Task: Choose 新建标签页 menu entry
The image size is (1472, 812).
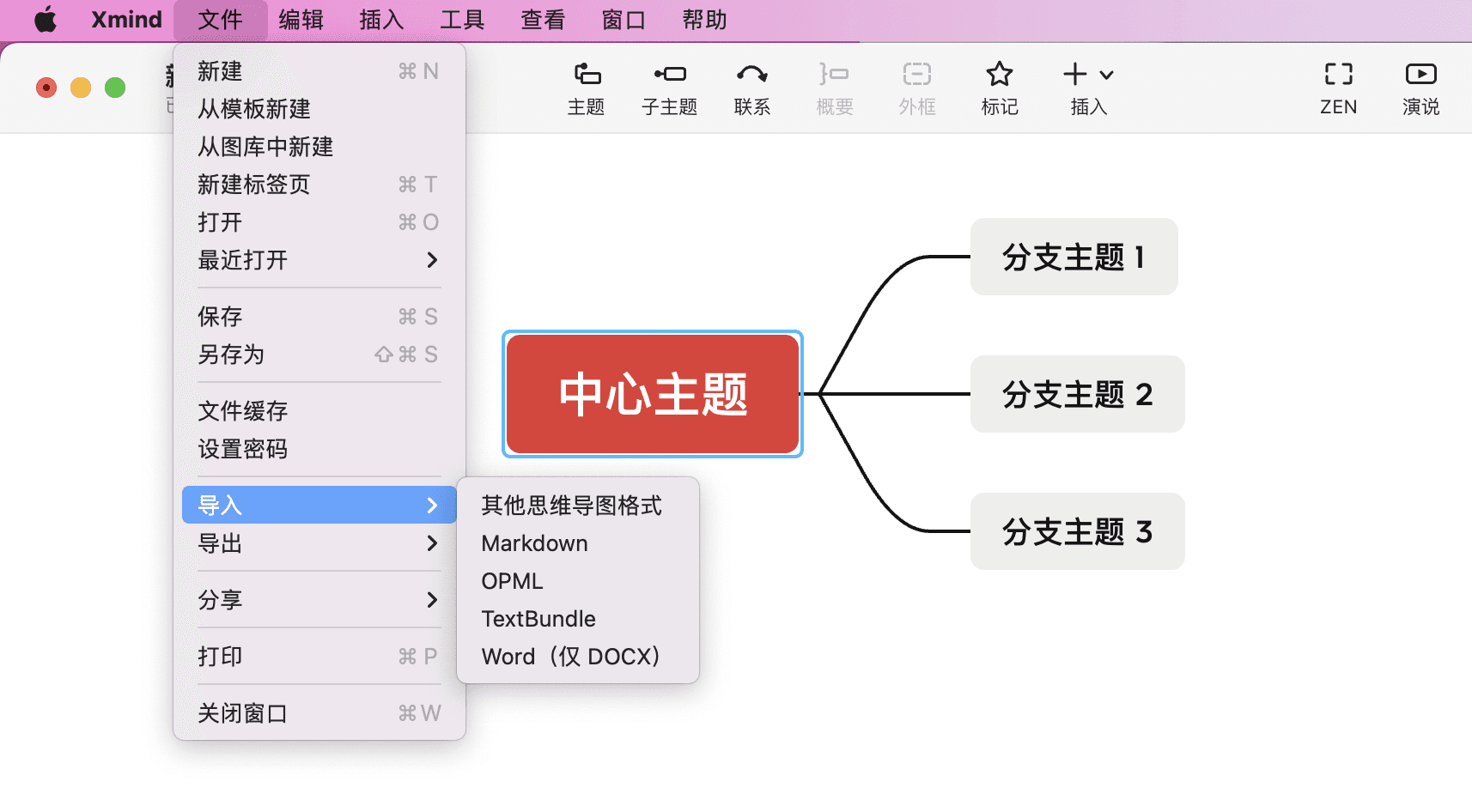Action: pos(319,185)
